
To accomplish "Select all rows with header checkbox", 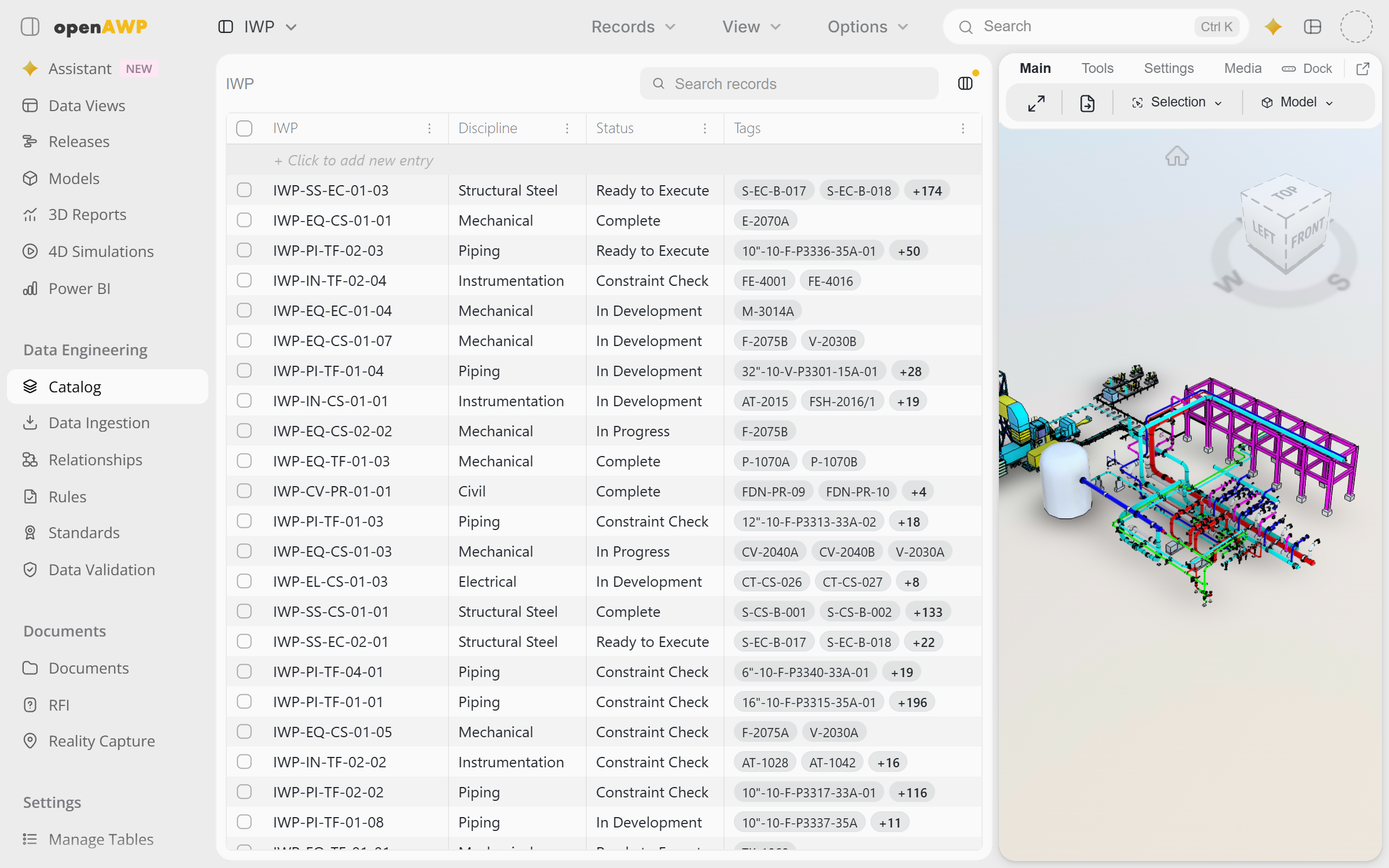I will [244, 128].
